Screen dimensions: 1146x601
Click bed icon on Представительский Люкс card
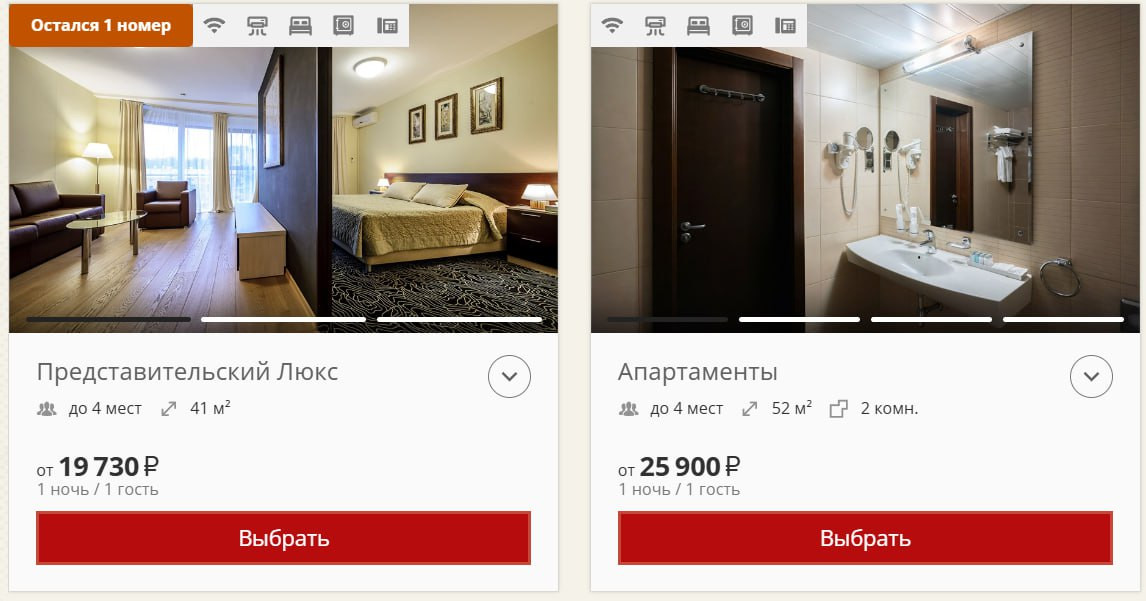point(300,26)
